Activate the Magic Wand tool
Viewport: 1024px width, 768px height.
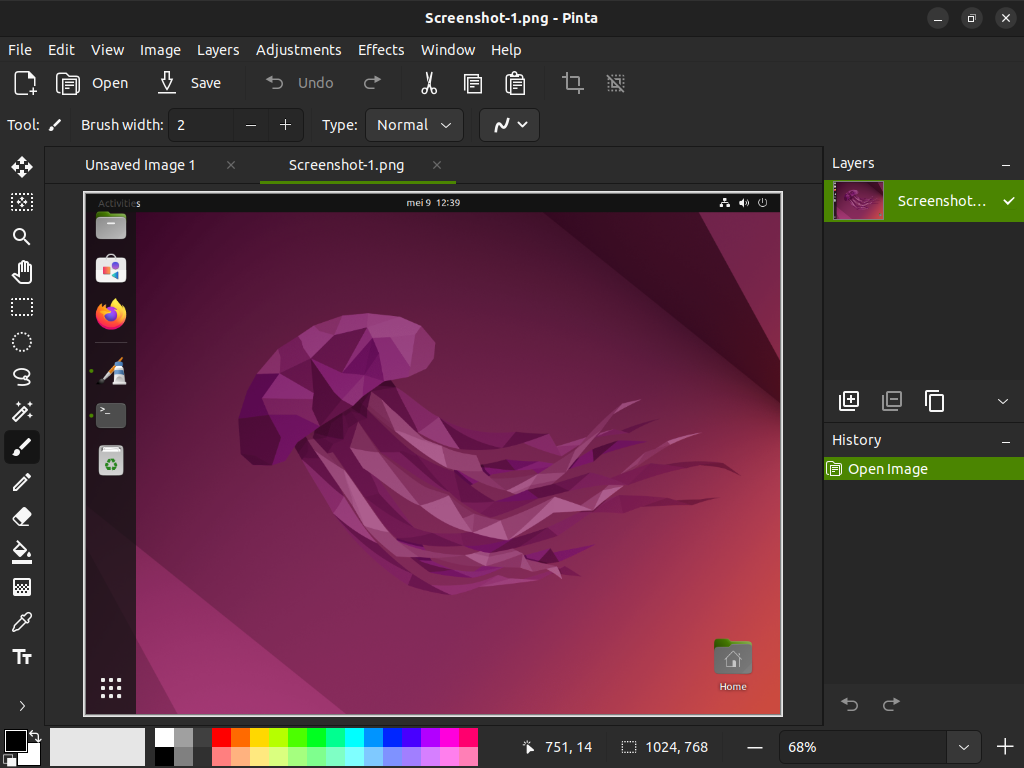point(22,411)
